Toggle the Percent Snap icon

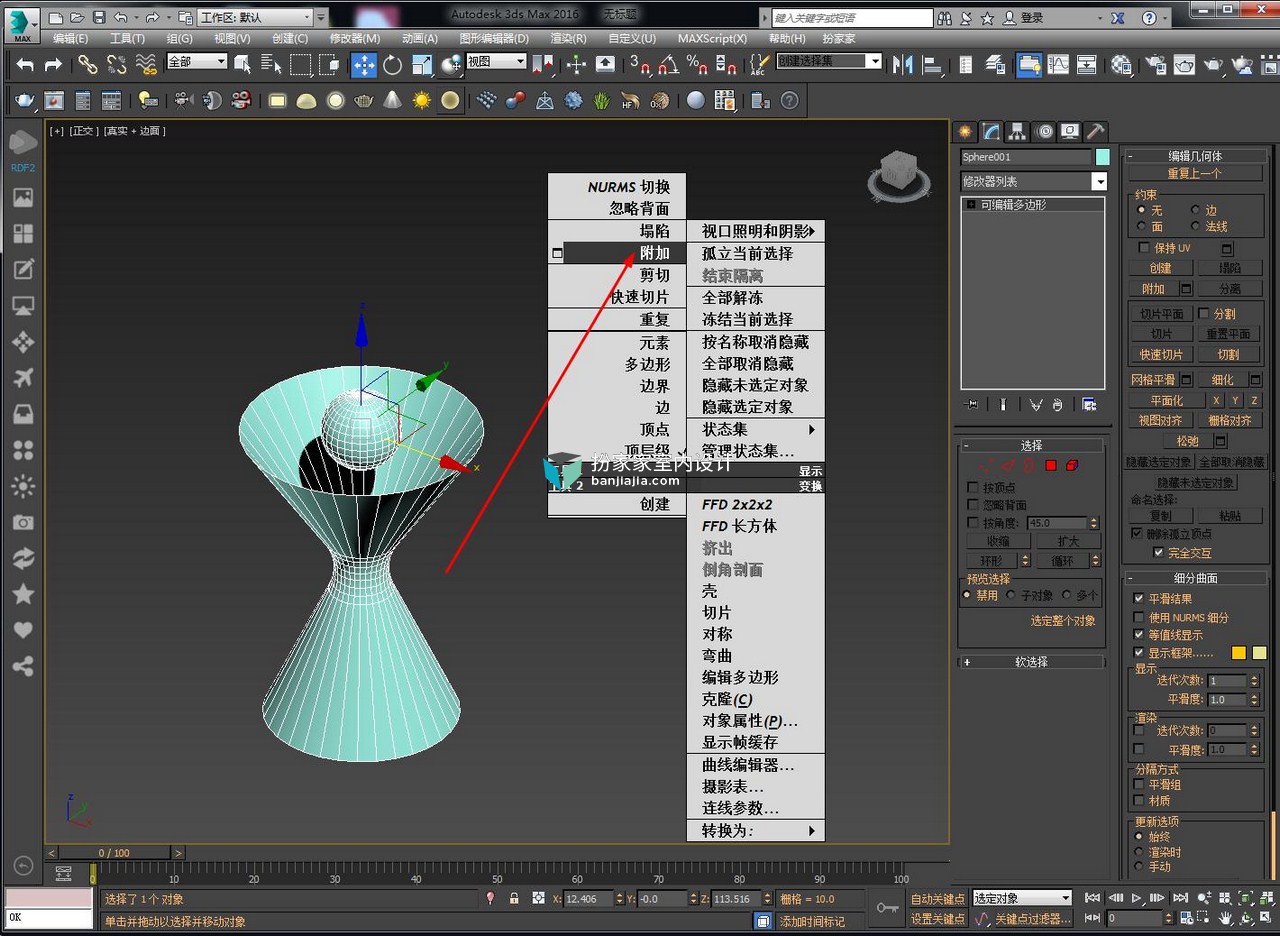click(x=697, y=64)
